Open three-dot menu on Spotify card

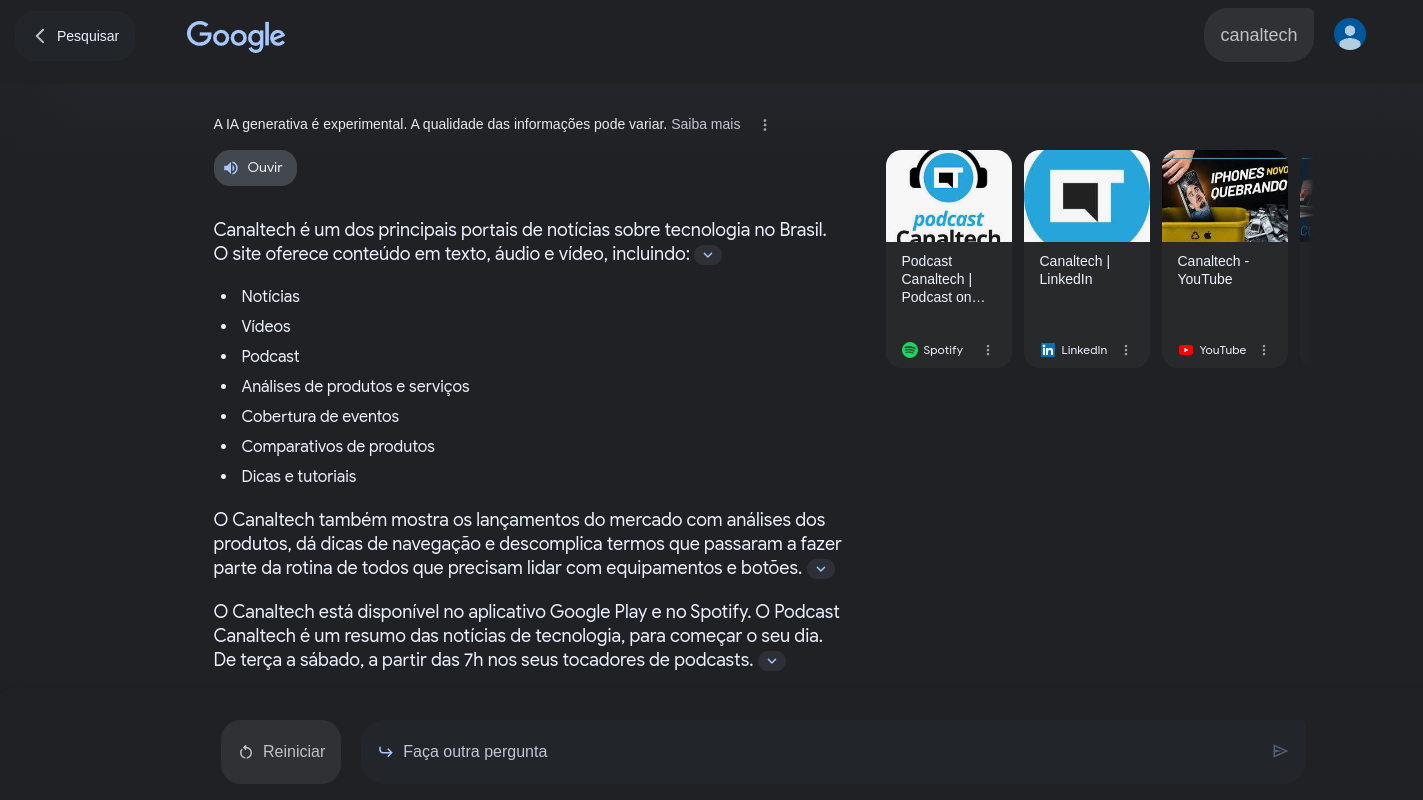coord(988,350)
